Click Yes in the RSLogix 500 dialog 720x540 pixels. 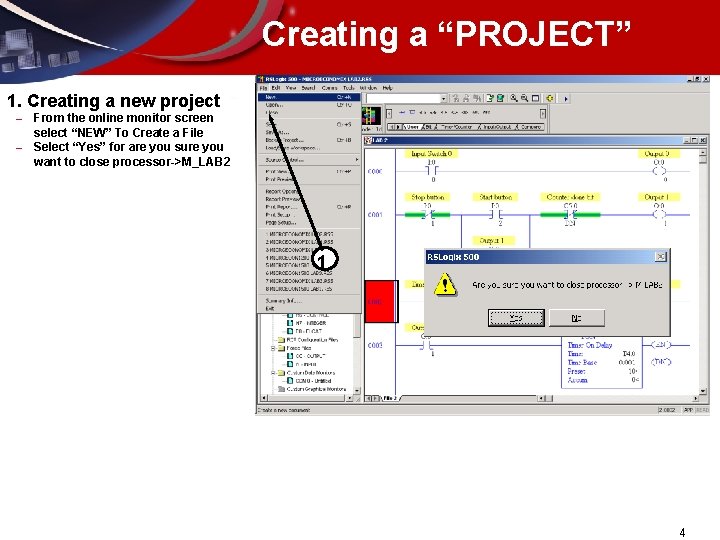click(x=516, y=318)
